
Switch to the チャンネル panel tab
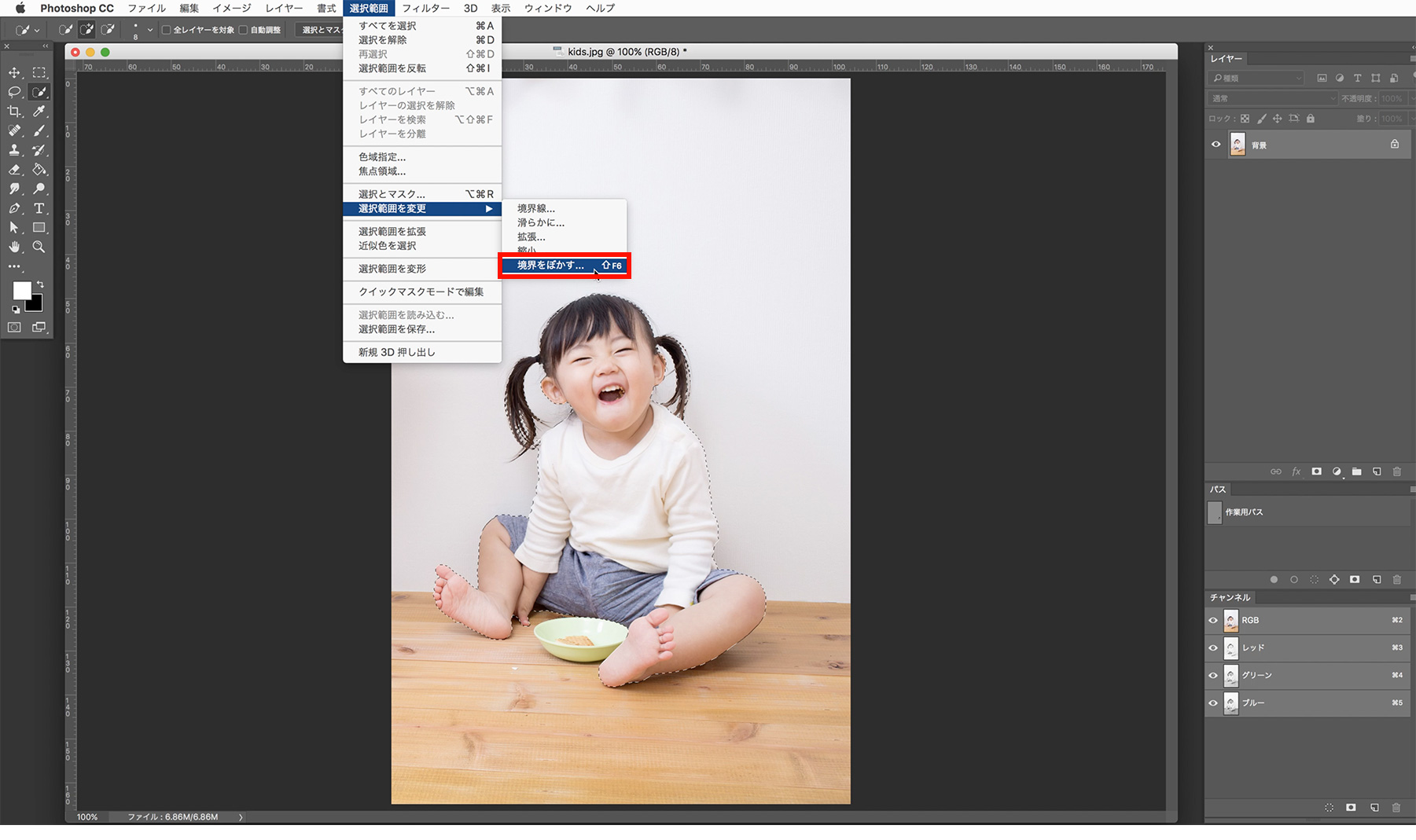(1230, 598)
